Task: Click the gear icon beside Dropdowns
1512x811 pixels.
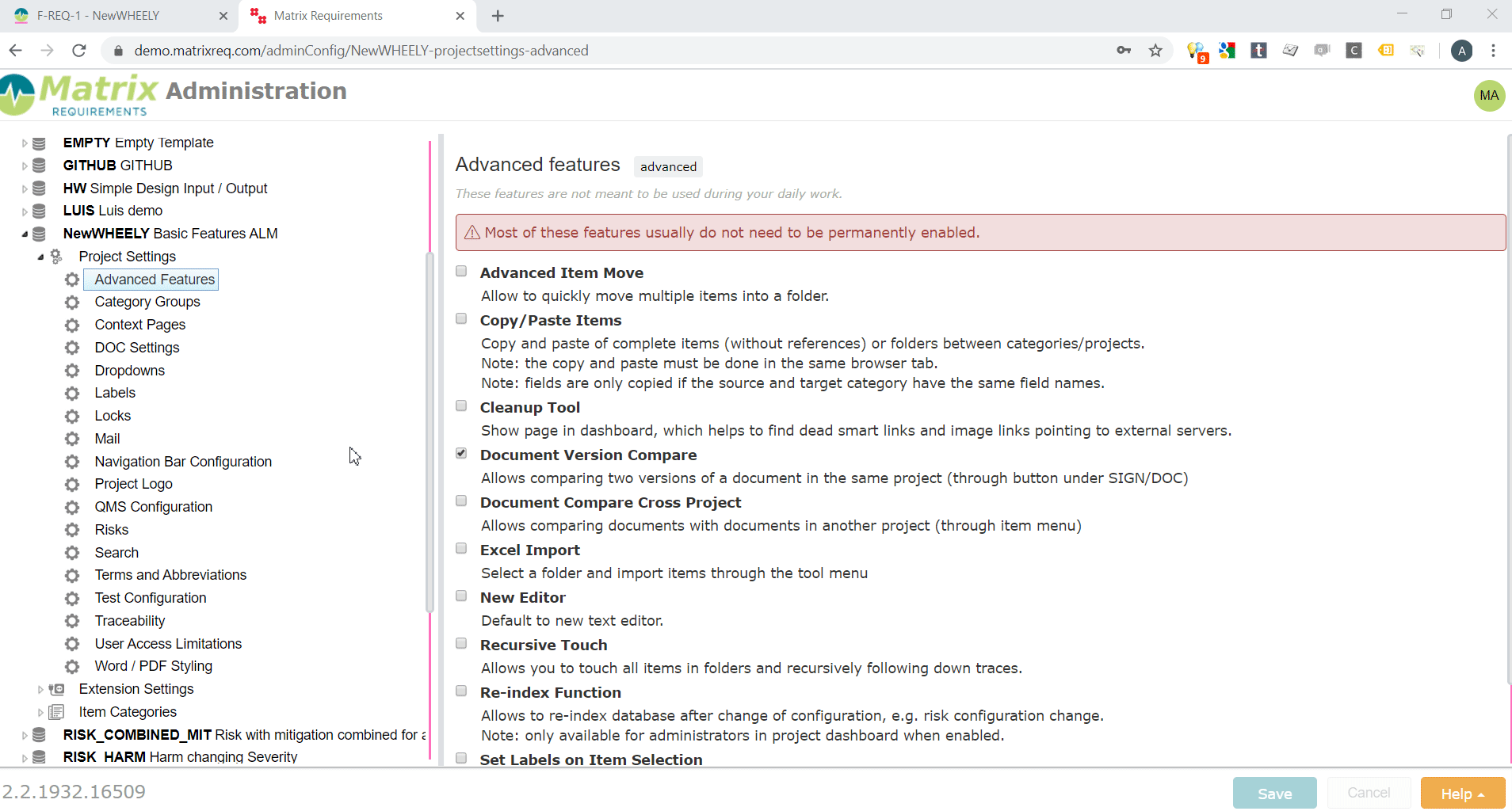Action: pyautogui.click(x=72, y=371)
